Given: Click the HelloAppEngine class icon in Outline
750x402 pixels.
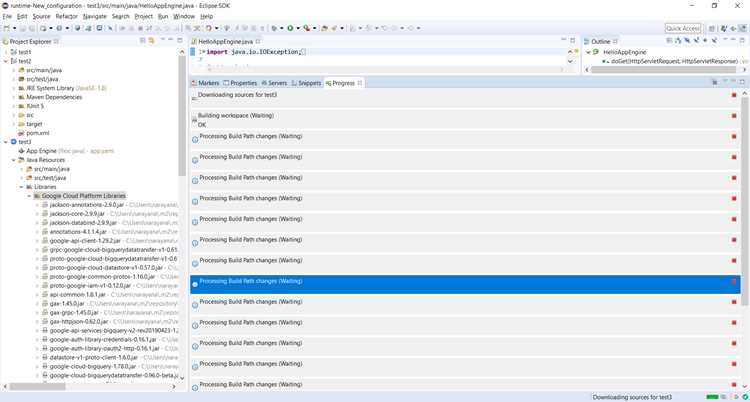Looking at the screenshot, I should (x=596, y=52).
